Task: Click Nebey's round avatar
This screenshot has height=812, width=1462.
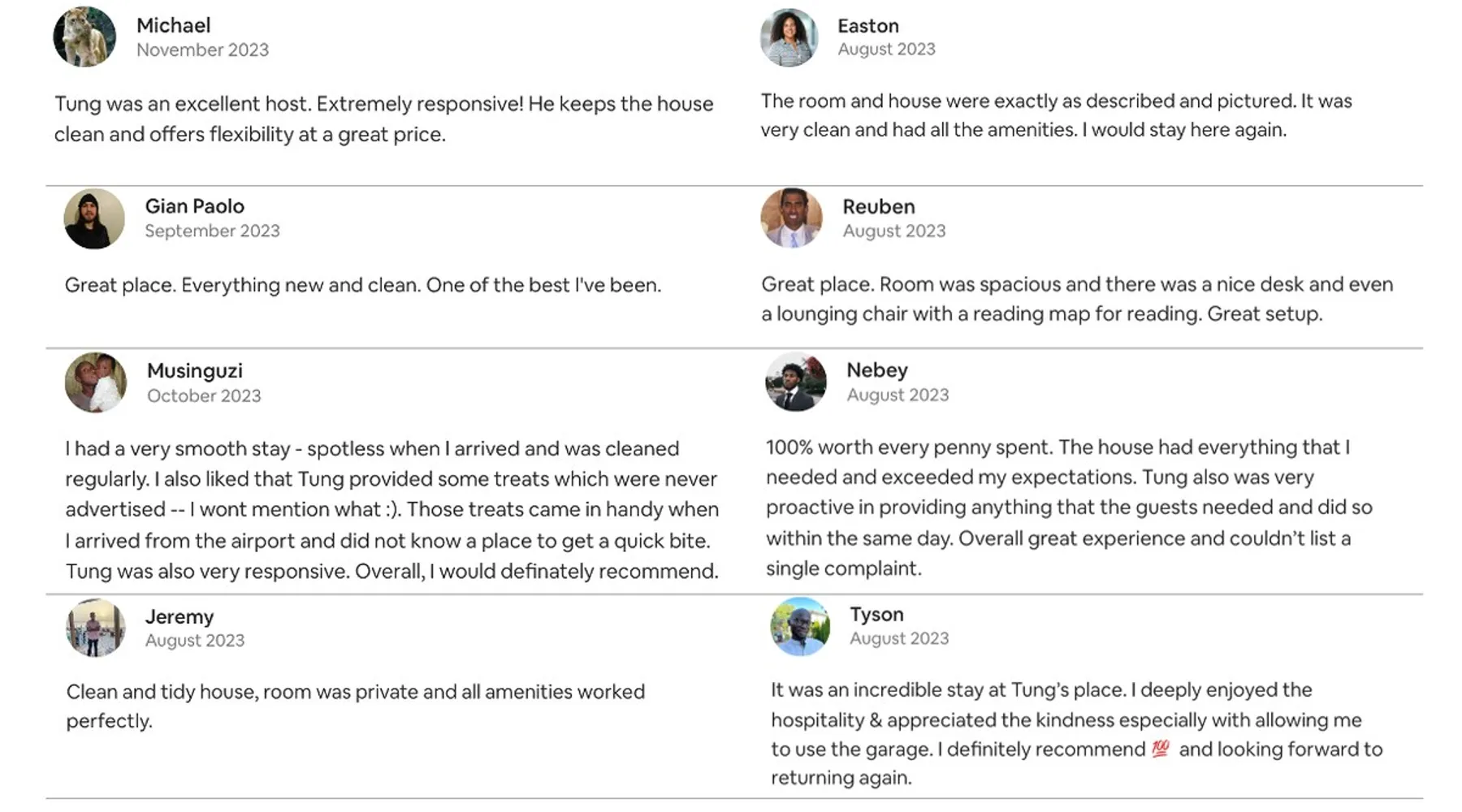Action: click(x=796, y=382)
